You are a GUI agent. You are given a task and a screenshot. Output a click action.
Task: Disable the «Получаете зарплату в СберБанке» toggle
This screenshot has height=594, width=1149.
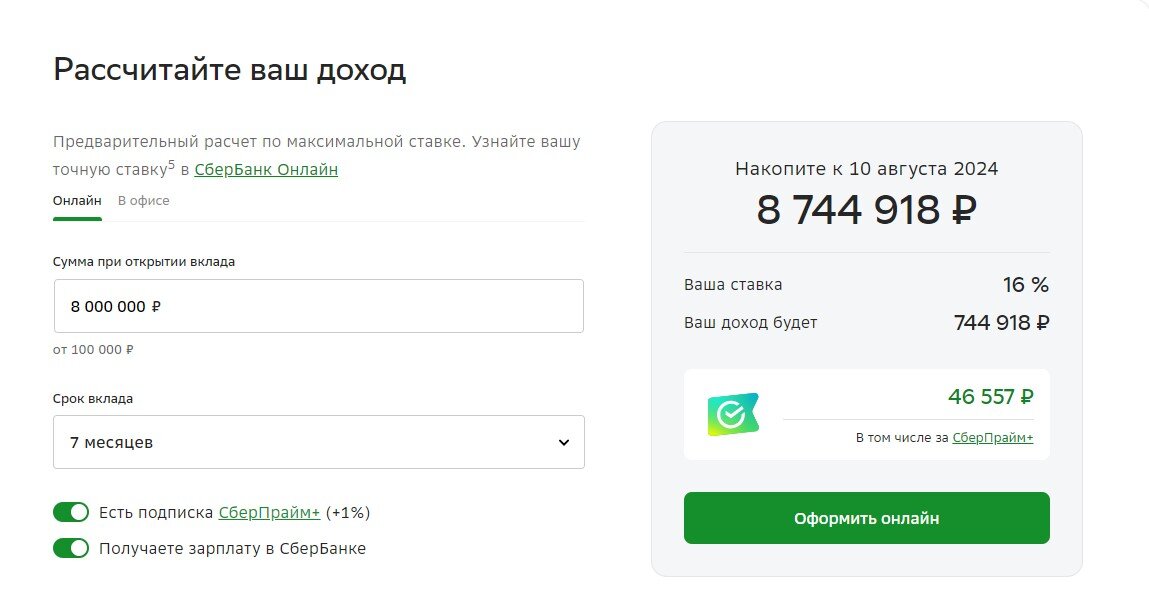point(70,548)
